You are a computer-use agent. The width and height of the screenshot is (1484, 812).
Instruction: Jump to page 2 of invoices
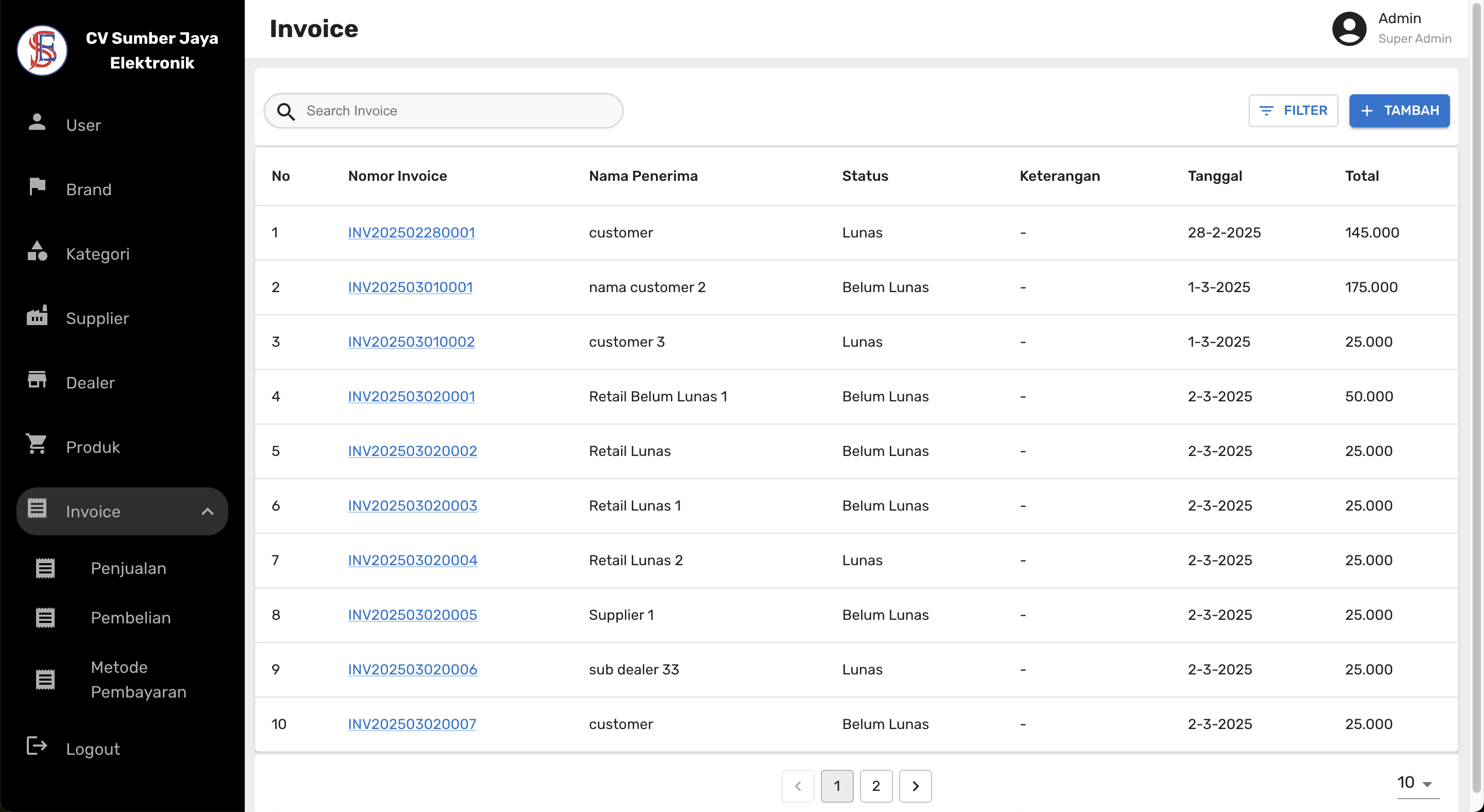click(875, 786)
